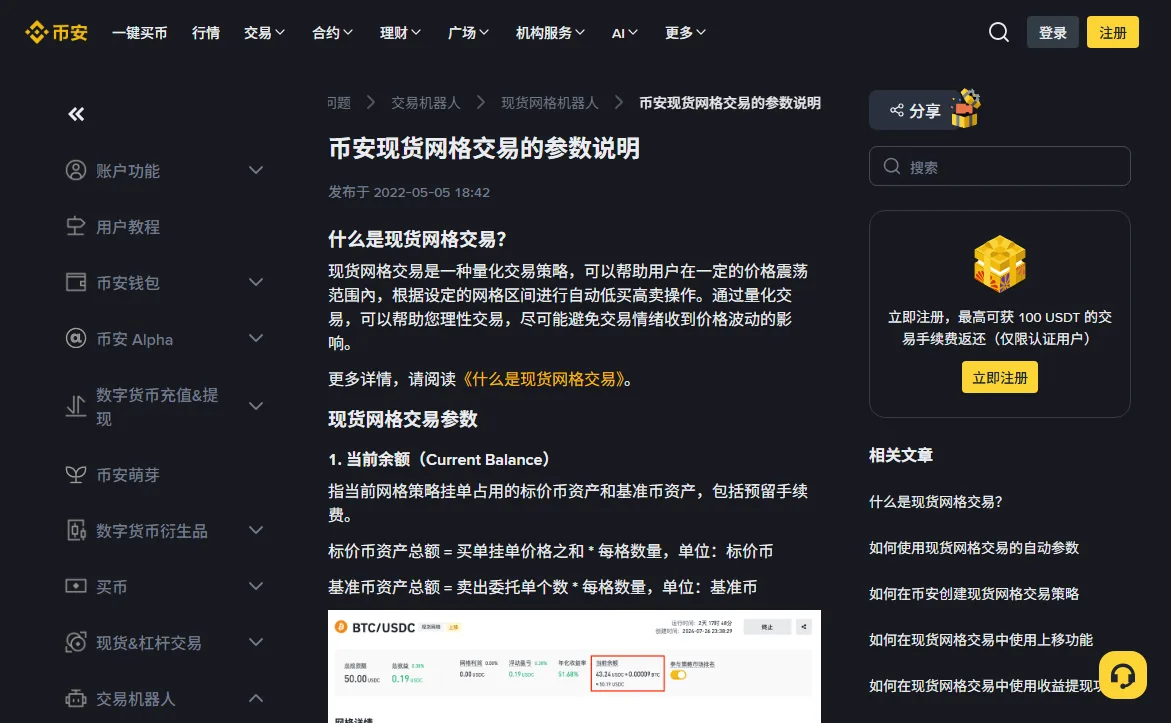
Task: Click the 币安钱包 wallet icon
Action: [x=76, y=282]
